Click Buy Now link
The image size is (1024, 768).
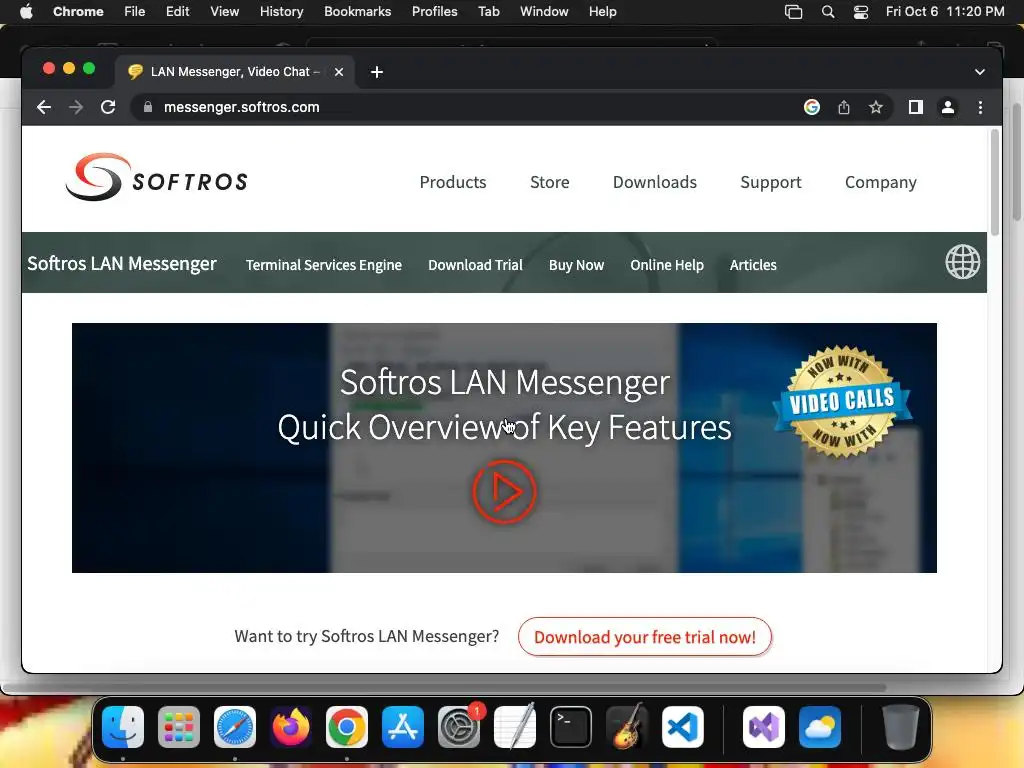point(576,265)
